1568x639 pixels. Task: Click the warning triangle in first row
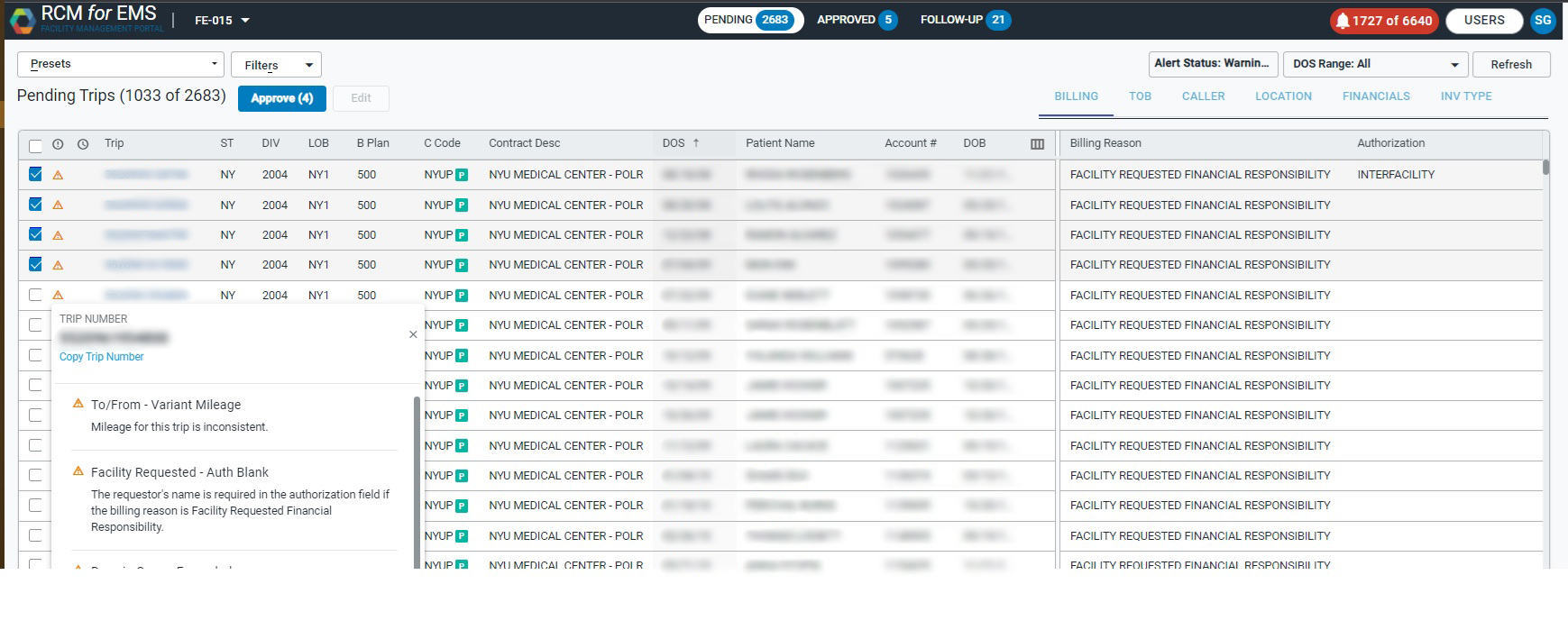pyautogui.click(x=58, y=175)
